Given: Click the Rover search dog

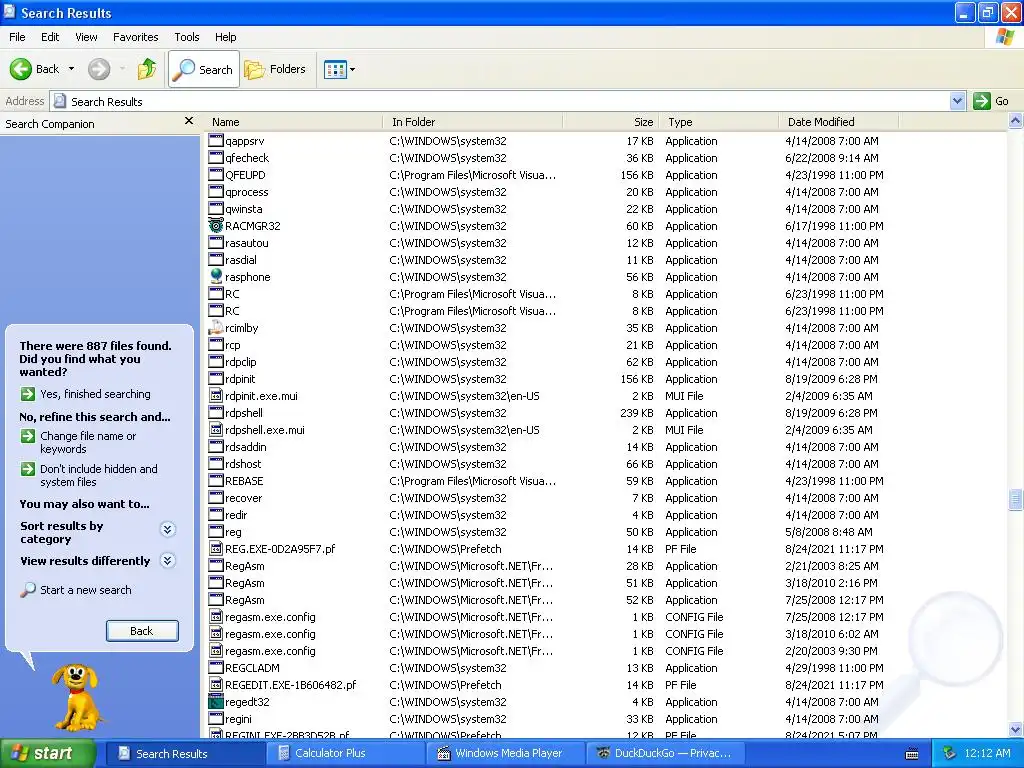Looking at the screenshot, I should tap(77, 697).
